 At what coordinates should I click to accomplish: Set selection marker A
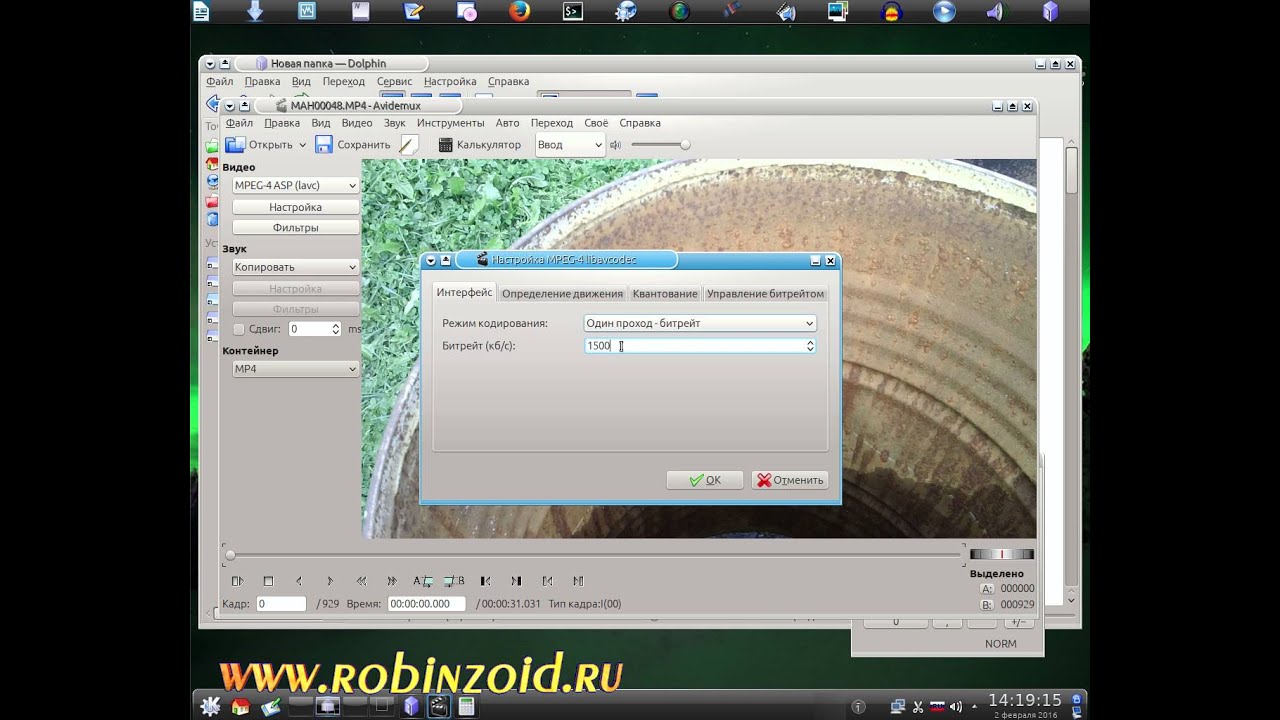(x=423, y=581)
